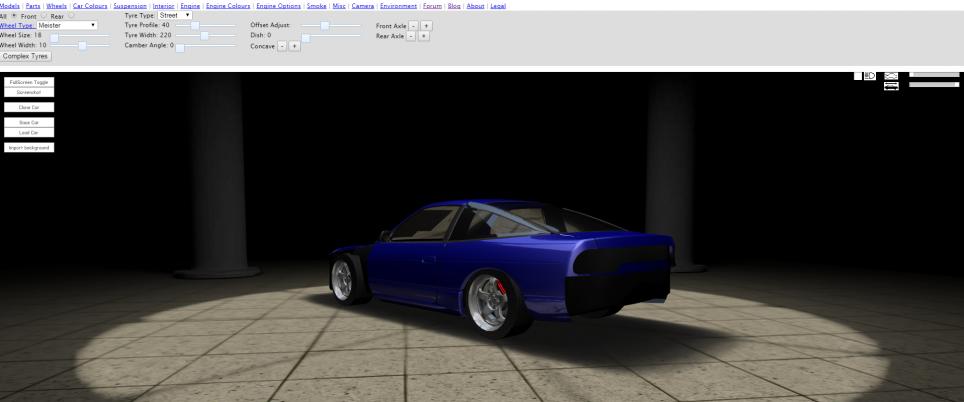This screenshot has width=964, height=402.
Task: Toggle the headlights icon
Action: (870, 76)
